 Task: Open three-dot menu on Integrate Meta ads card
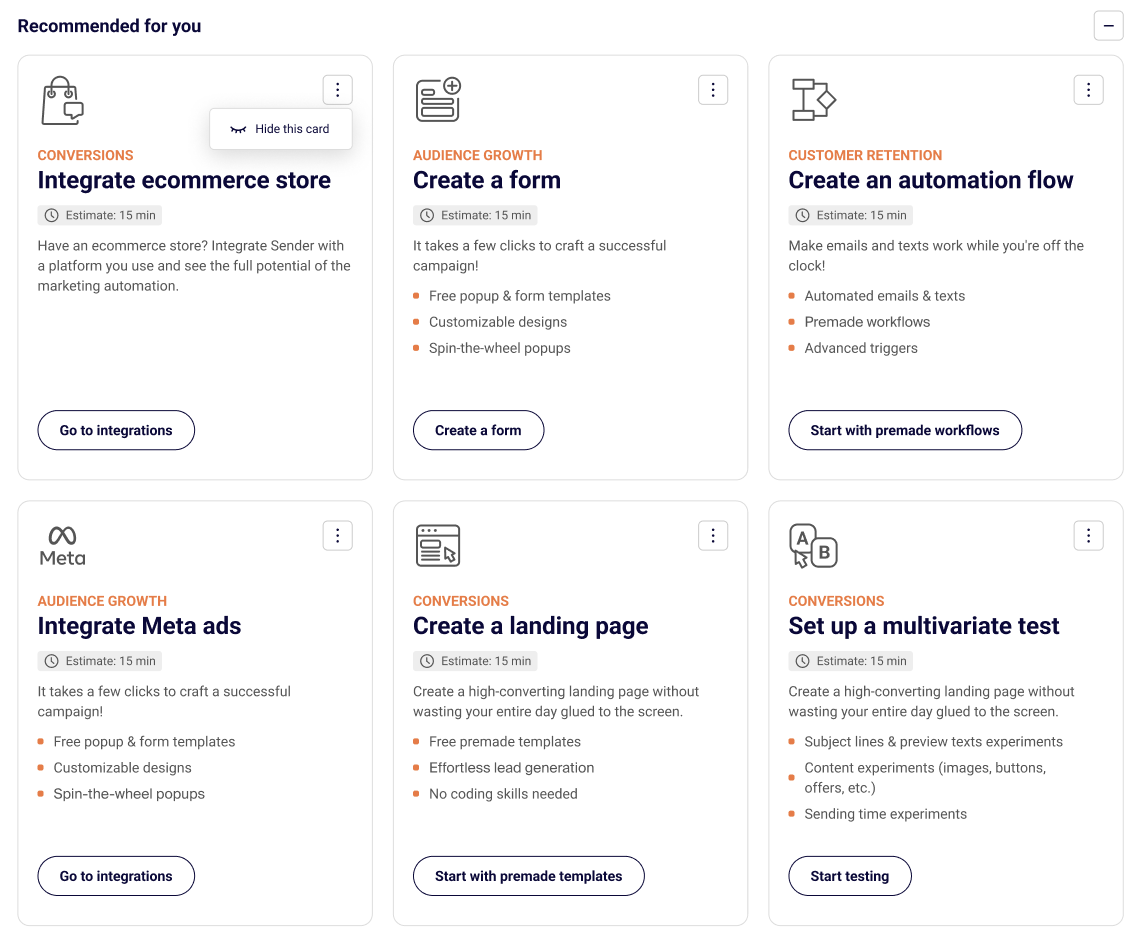click(x=338, y=536)
